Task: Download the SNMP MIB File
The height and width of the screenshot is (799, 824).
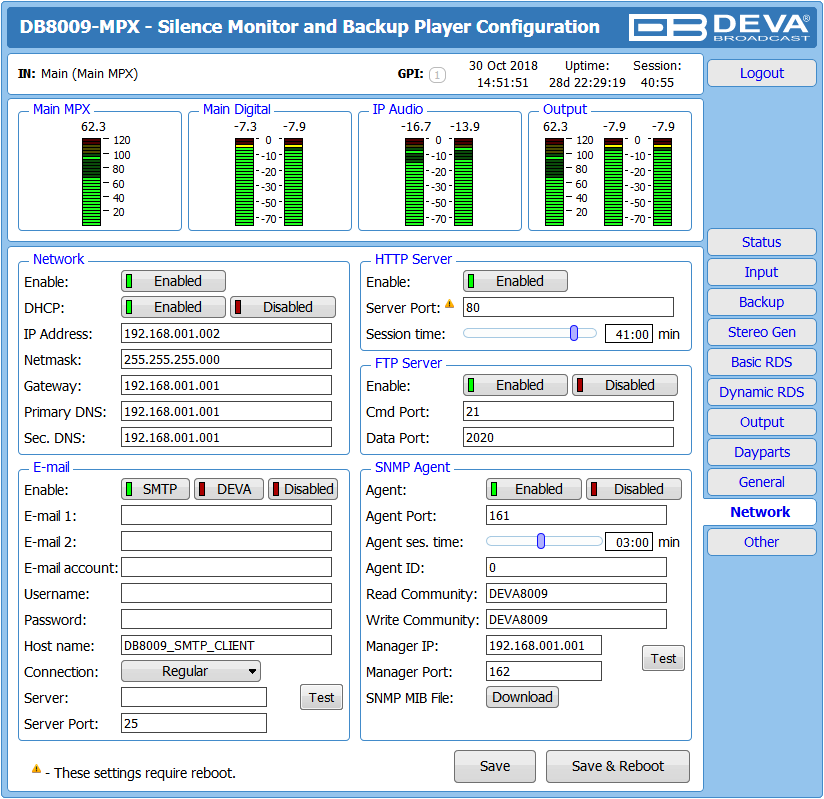Action: click(522, 698)
